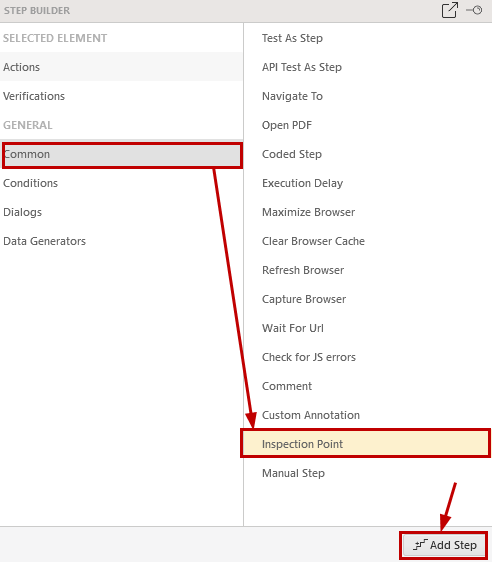492x562 pixels.
Task: Select Clear Browser Cache step
Action: click(x=368, y=241)
